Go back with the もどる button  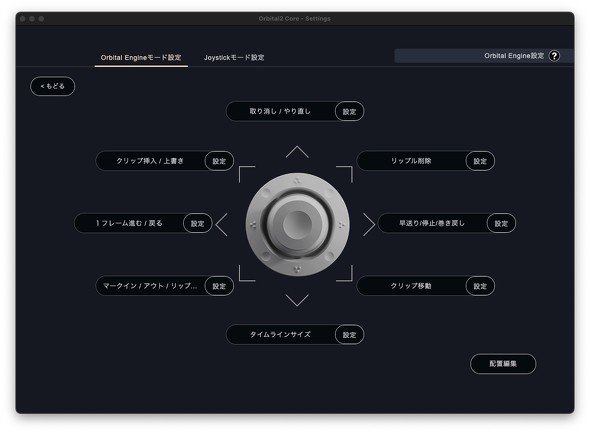click(53, 86)
